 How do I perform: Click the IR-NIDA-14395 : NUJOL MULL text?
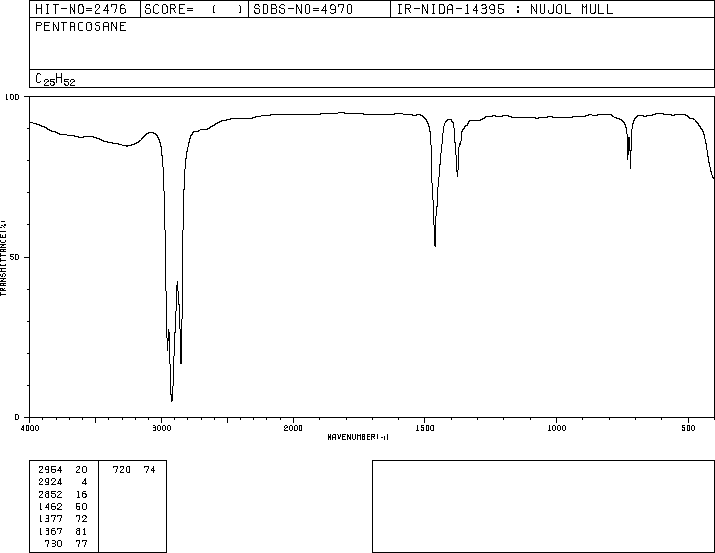pyautogui.click(x=505, y=10)
